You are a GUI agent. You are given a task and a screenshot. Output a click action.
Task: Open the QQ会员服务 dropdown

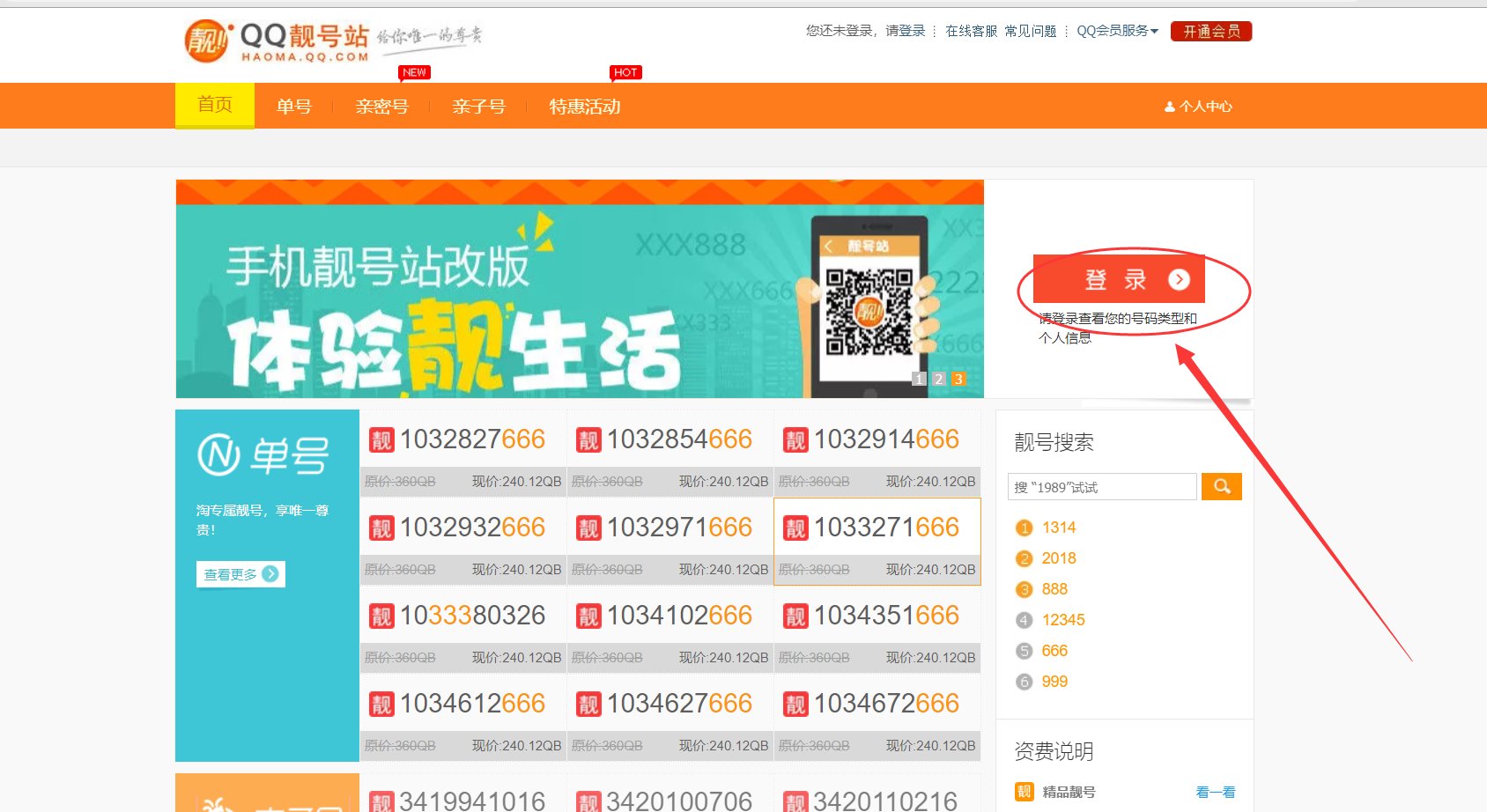pyautogui.click(x=1116, y=31)
